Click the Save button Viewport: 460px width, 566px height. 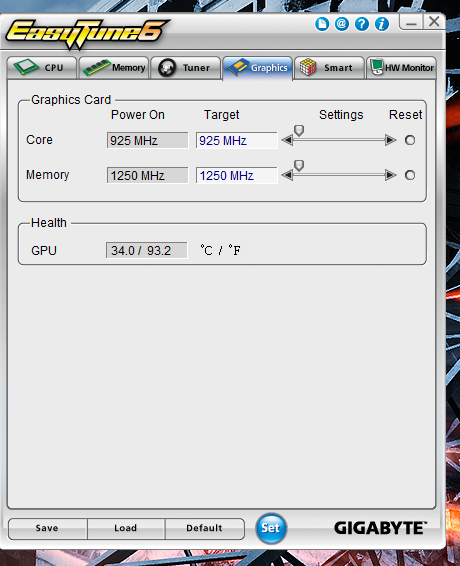[47, 528]
